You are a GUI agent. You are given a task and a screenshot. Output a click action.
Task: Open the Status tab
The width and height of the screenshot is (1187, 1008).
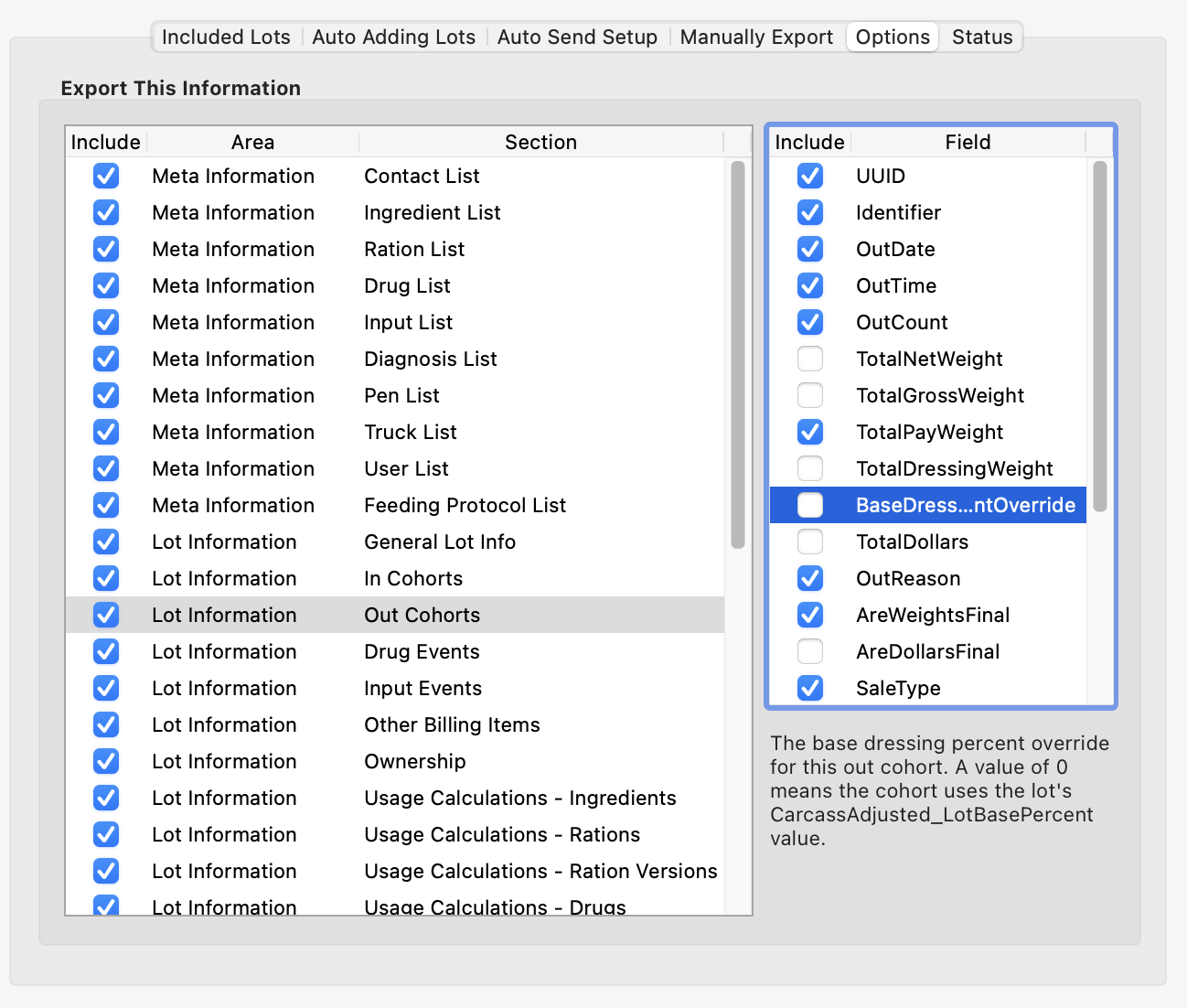982,38
